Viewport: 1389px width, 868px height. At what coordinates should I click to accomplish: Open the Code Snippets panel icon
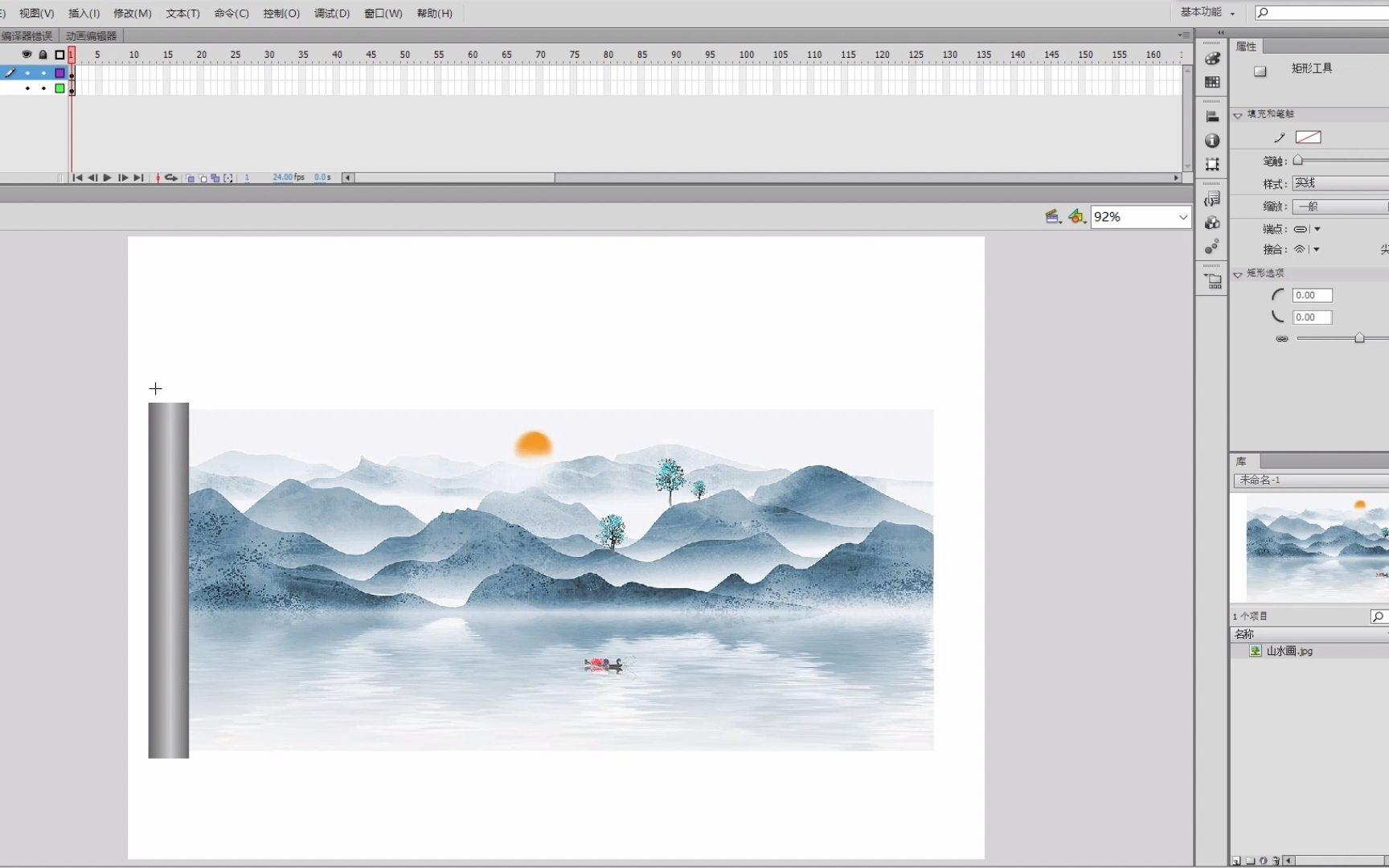[x=1212, y=199]
